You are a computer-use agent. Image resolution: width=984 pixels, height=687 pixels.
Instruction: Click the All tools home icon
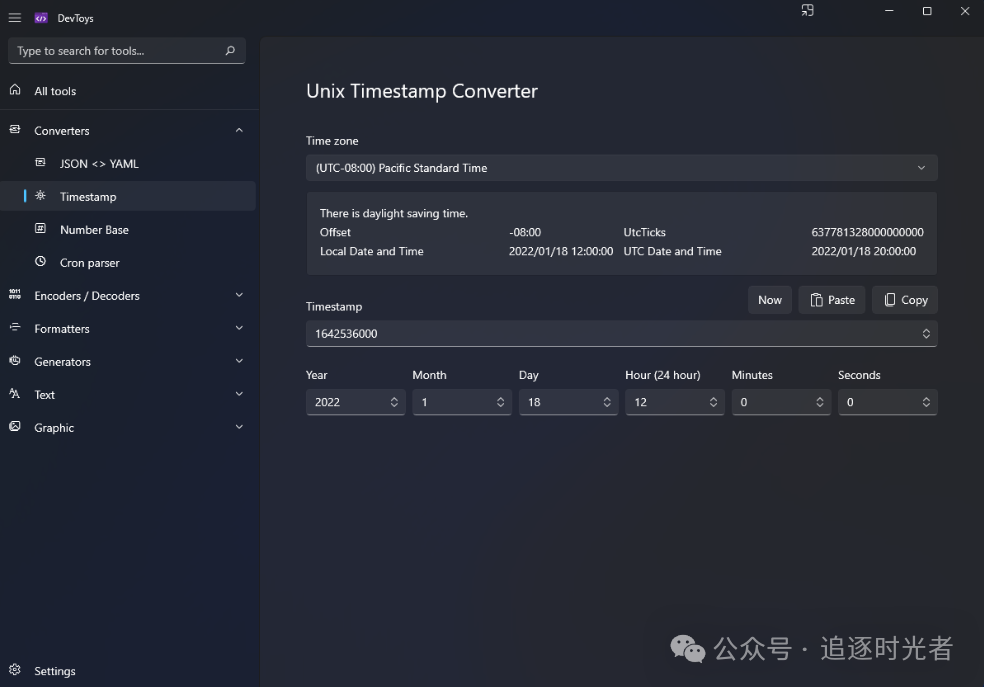pos(15,90)
